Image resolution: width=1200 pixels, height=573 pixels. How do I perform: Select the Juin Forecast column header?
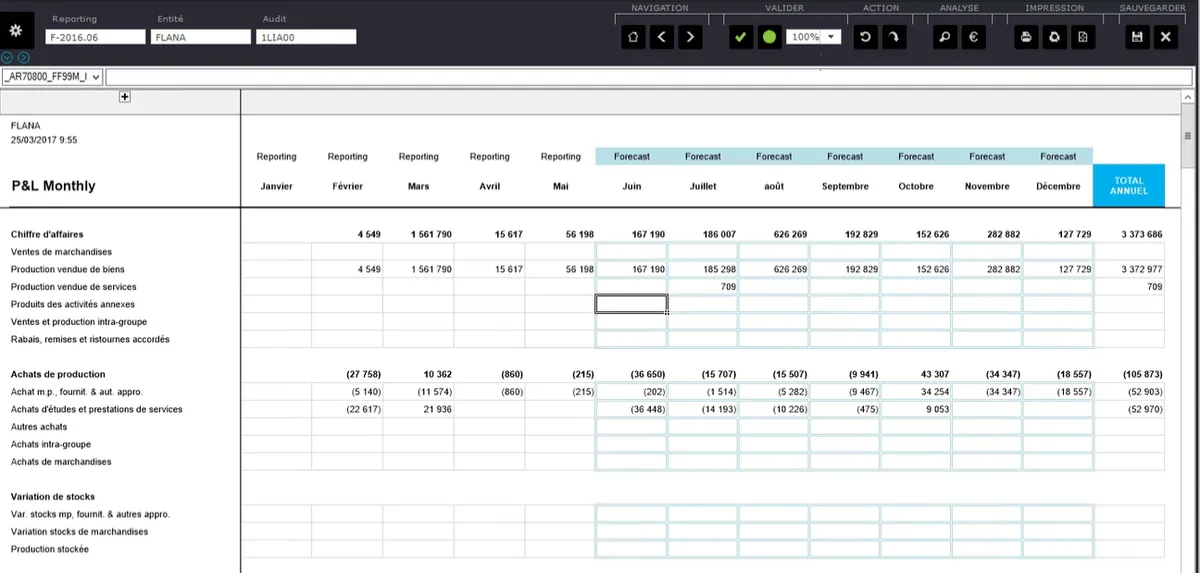632,186
